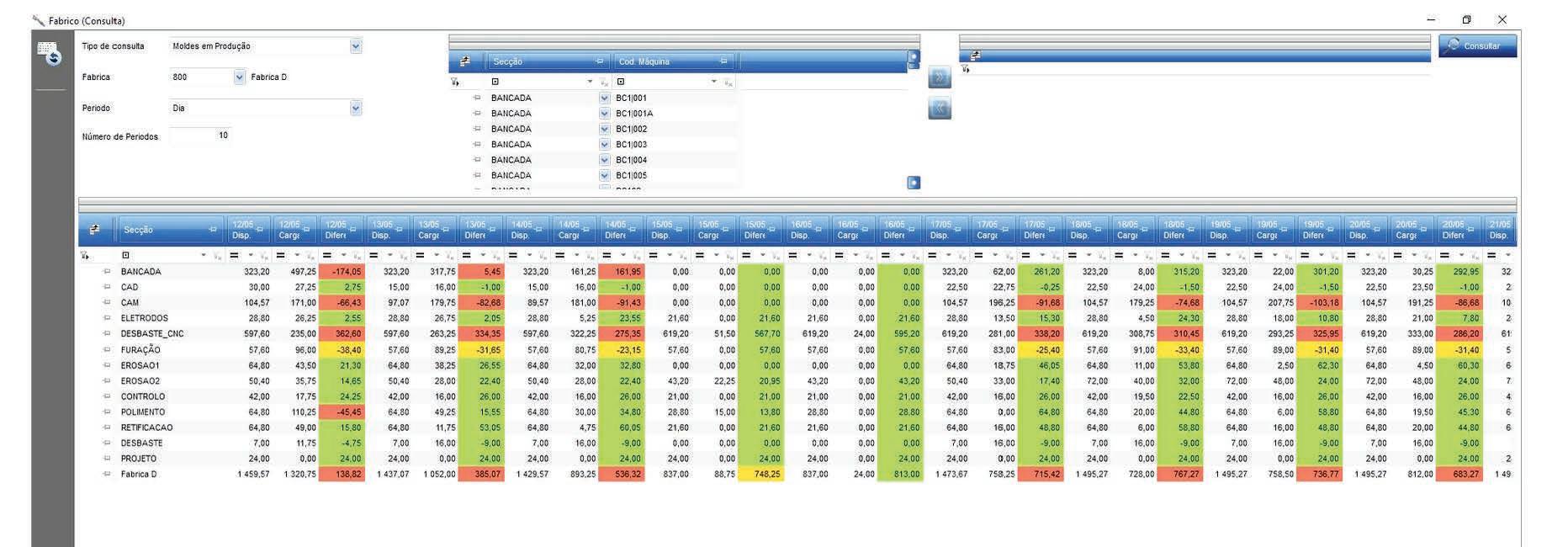Image resolution: width=1568 pixels, height=547 pixels.
Task: Click contains operator icon under main Secção filter
Action: [125, 255]
